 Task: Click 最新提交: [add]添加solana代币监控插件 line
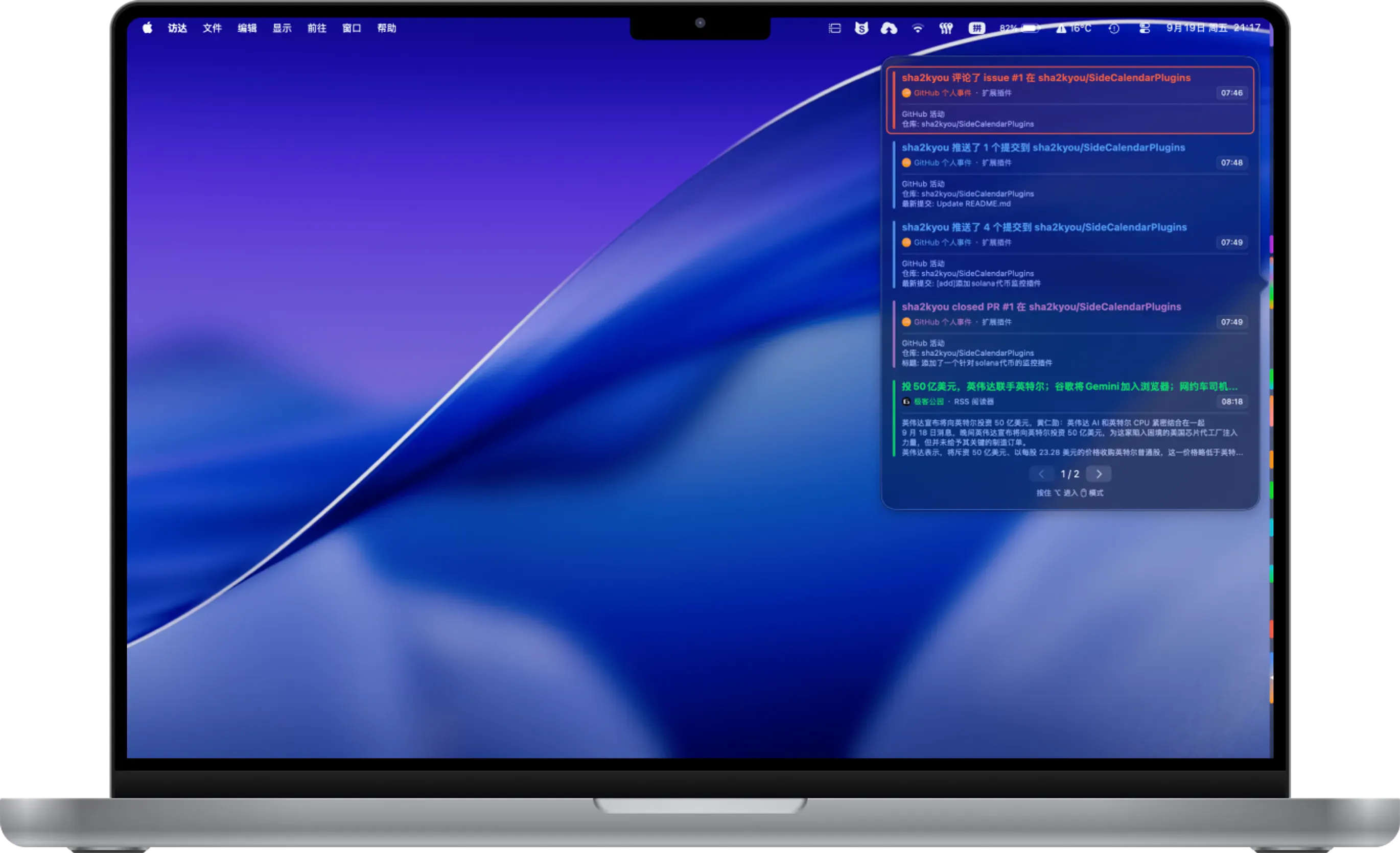tap(971, 283)
